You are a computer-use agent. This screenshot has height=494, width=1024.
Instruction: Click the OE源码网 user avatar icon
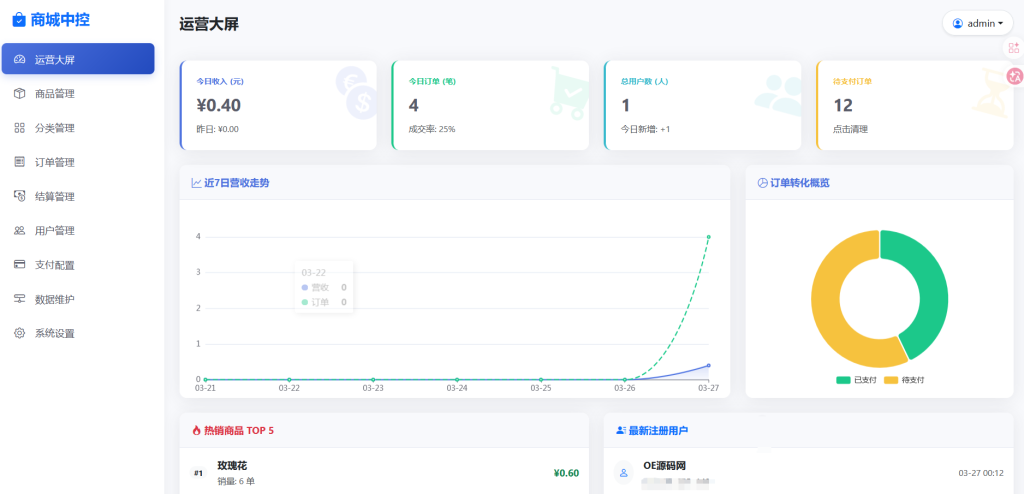pyautogui.click(x=624, y=472)
